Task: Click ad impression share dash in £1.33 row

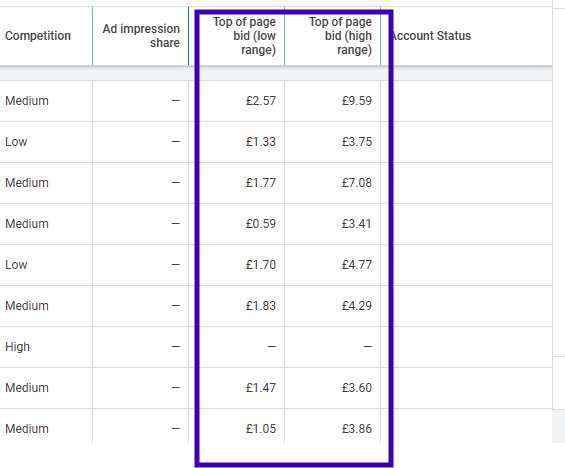Action: (x=175, y=142)
